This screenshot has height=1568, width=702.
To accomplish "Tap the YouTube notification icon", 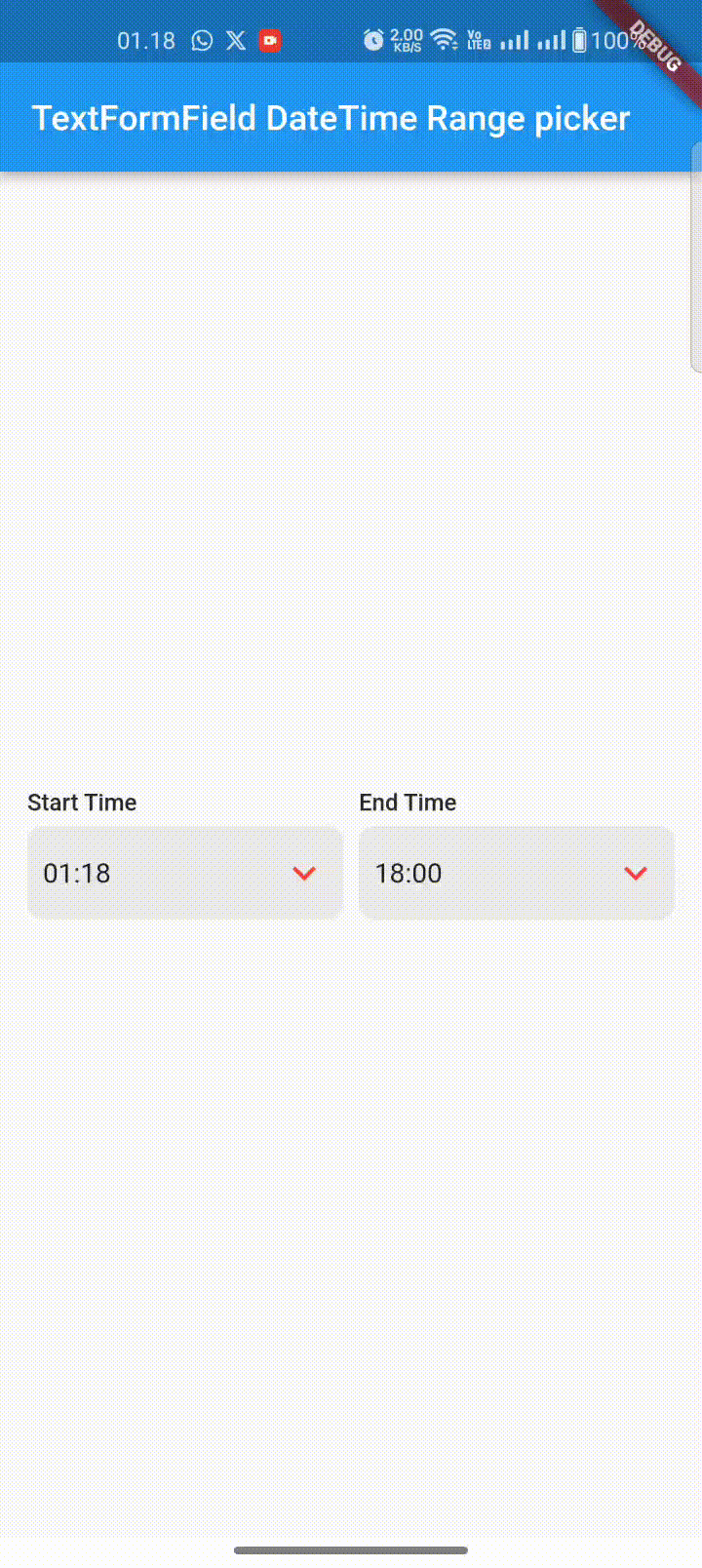I will point(269,40).
